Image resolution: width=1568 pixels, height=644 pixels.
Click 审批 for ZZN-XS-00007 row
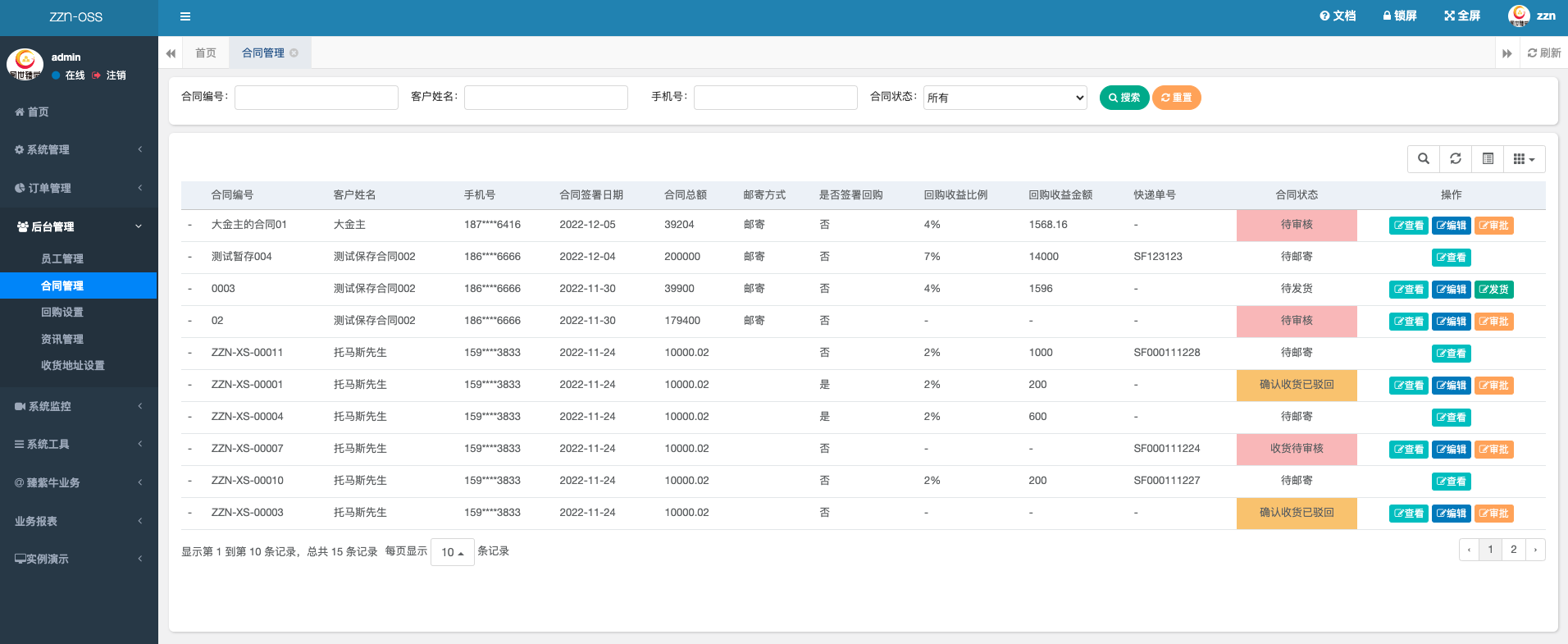(x=1494, y=450)
